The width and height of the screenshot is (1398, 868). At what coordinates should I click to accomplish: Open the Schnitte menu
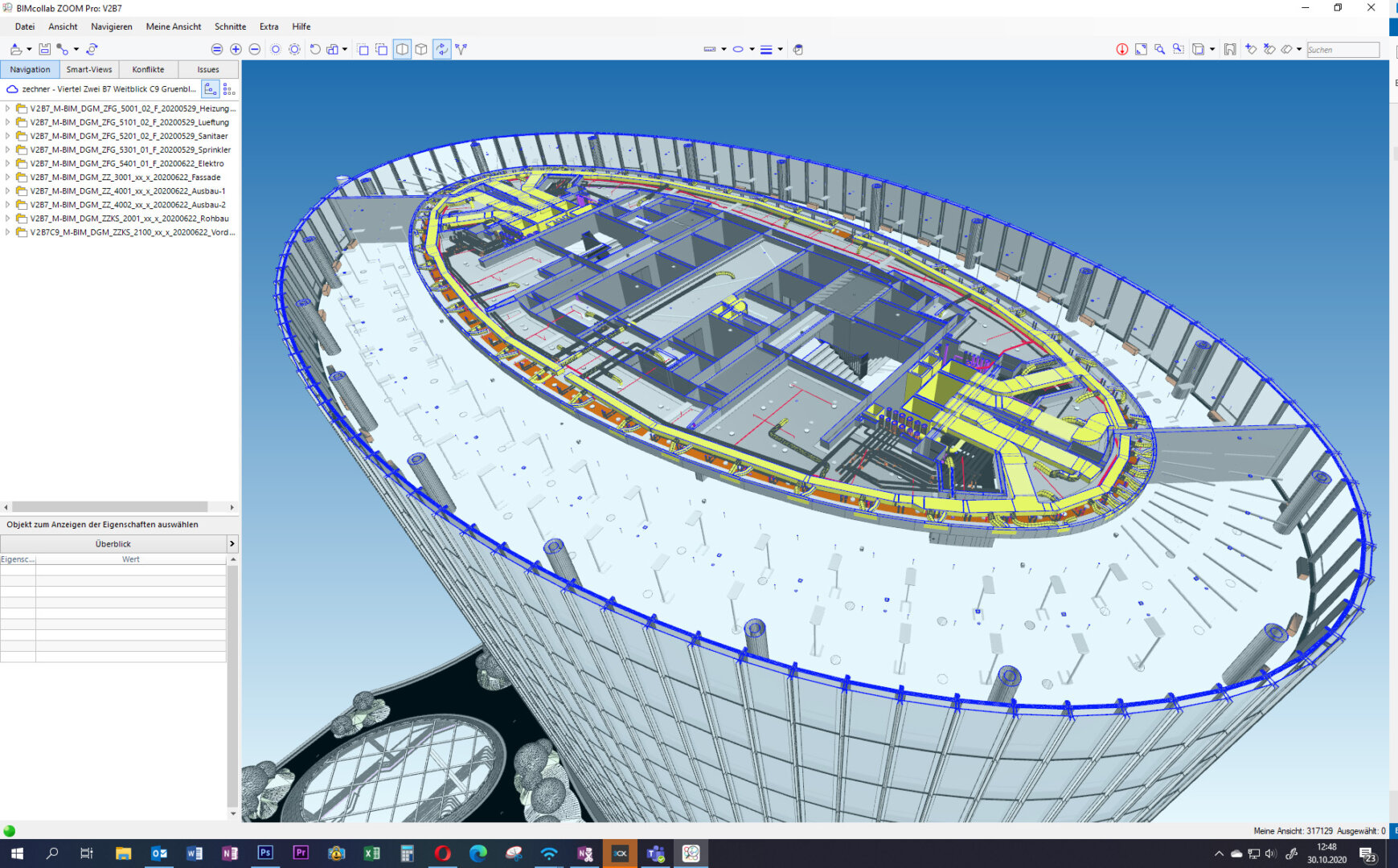[230, 27]
